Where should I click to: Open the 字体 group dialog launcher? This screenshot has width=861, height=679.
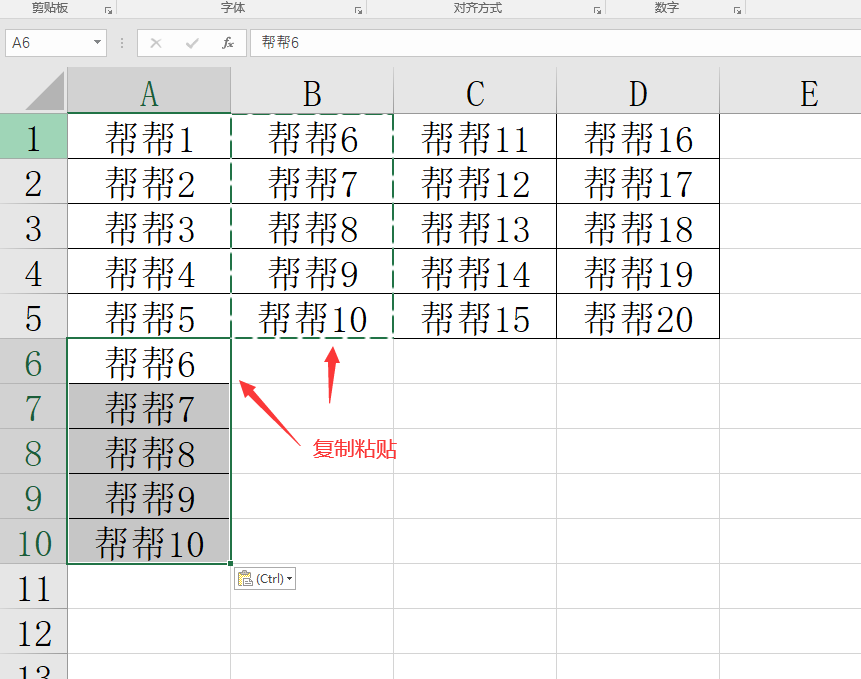[x=357, y=8]
